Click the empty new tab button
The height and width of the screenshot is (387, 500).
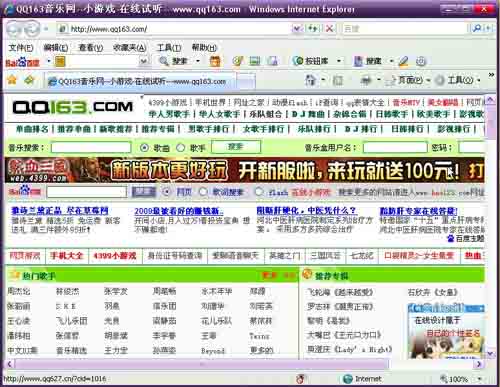246,81
